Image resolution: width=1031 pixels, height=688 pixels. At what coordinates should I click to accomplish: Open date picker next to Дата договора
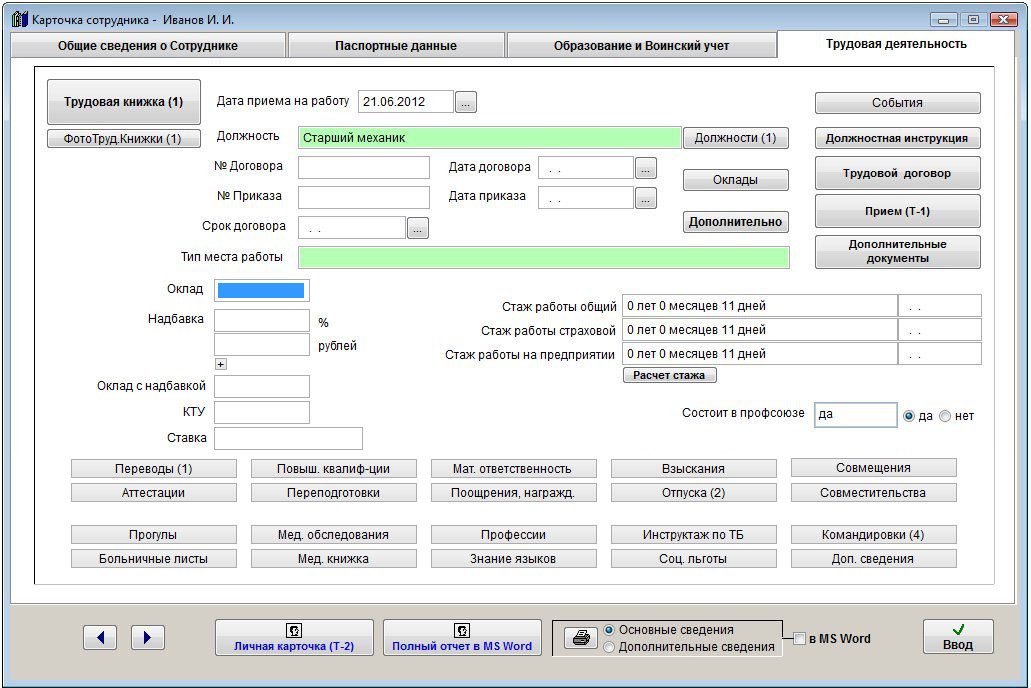click(x=646, y=168)
